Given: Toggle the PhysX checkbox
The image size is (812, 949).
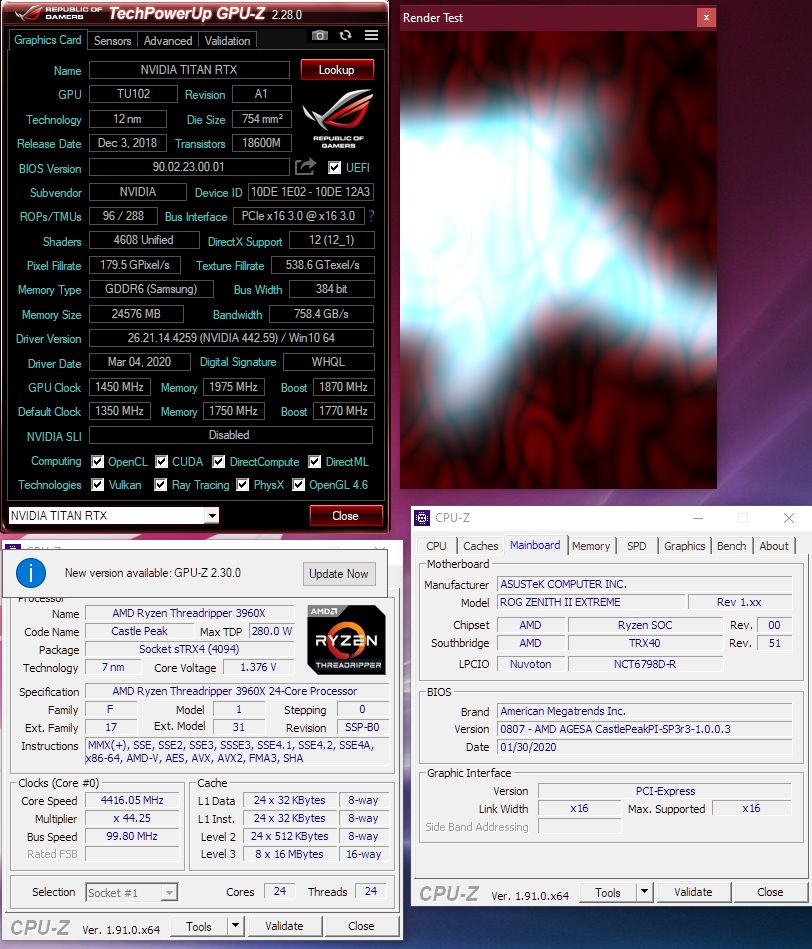Looking at the screenshot, I should pos(243,485).
